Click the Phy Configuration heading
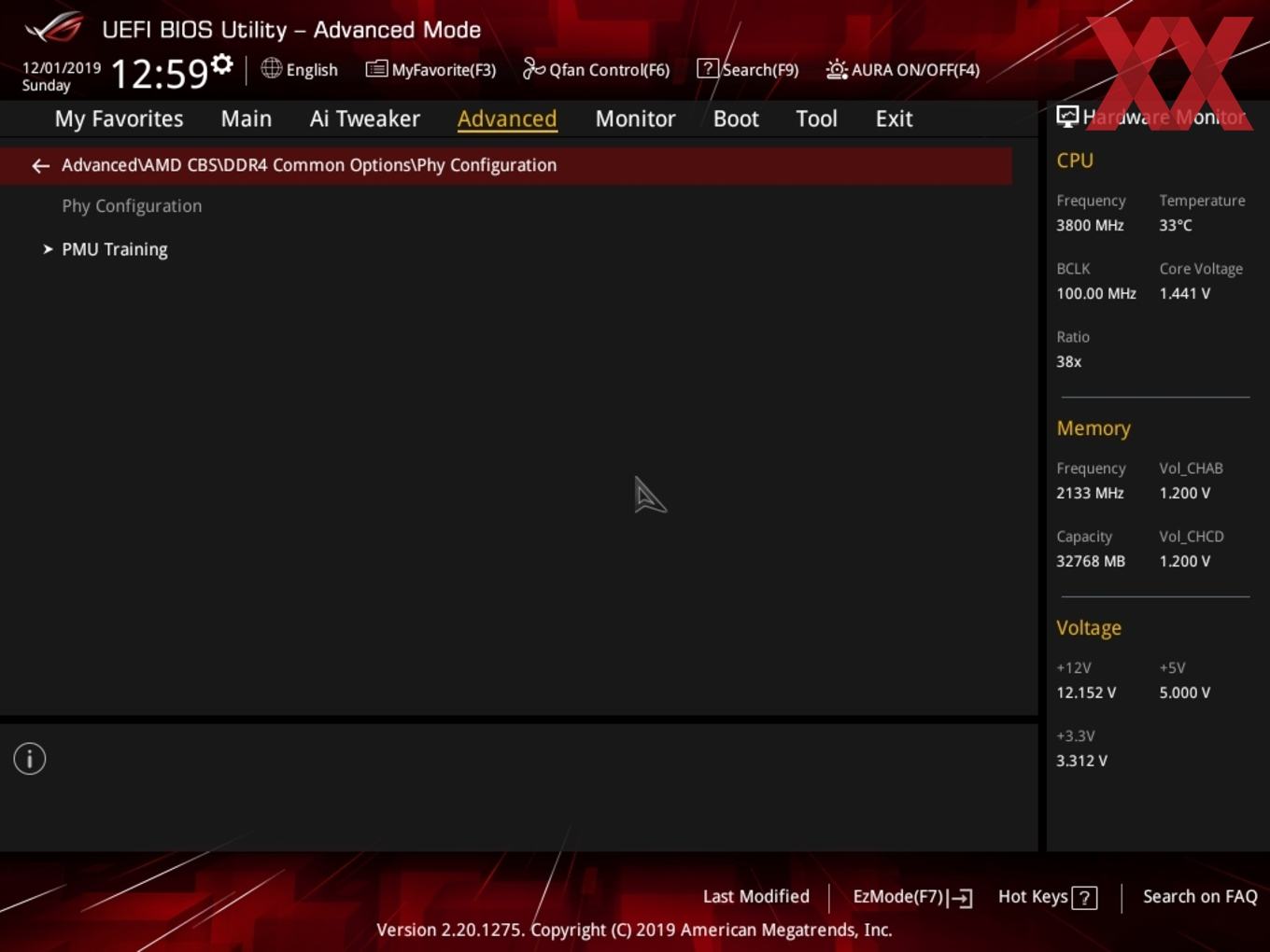Viewport: 1270px width, 952px height. [132, 206]
